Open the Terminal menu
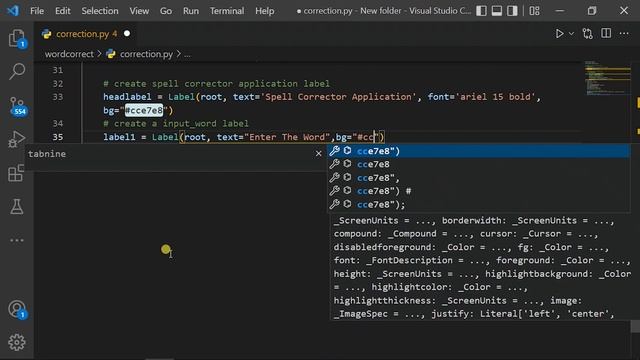 click(x=227, y=11)
